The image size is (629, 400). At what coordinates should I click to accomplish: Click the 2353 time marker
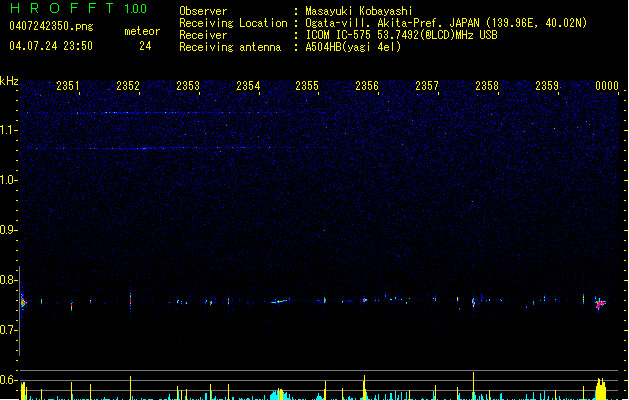[x=188, y=85]
